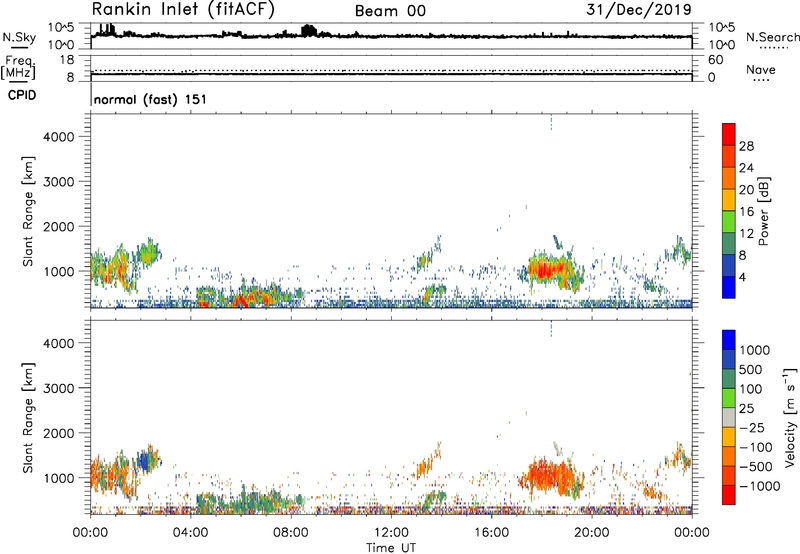Select the light green 12–16 dB Power colorbar segment

pos(729,222)
